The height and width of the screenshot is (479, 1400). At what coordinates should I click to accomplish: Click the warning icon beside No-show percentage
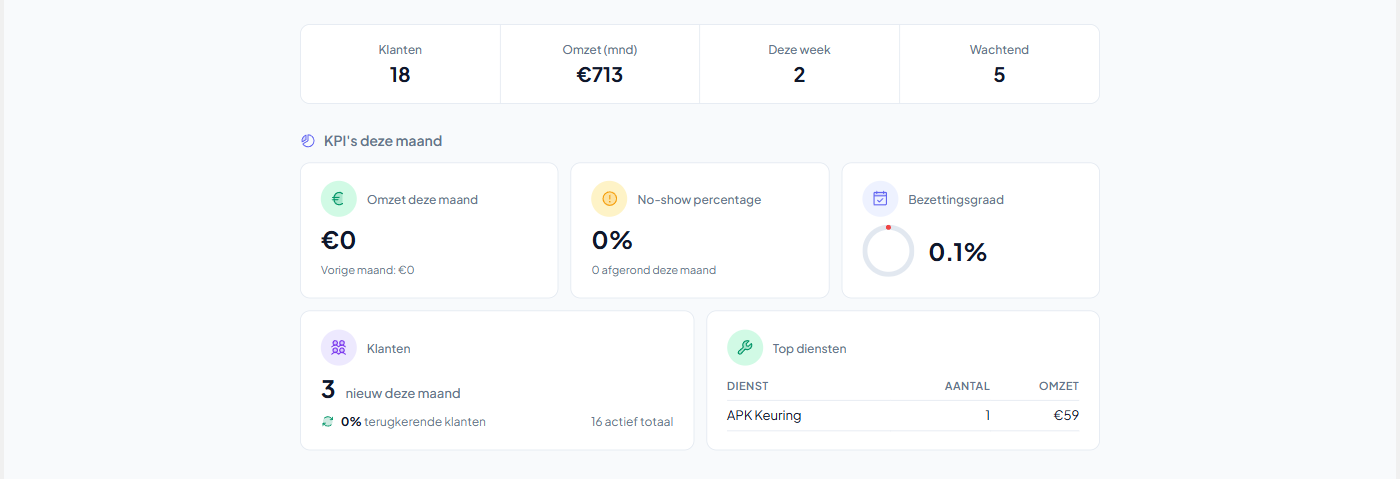click(x=609, y=199)
